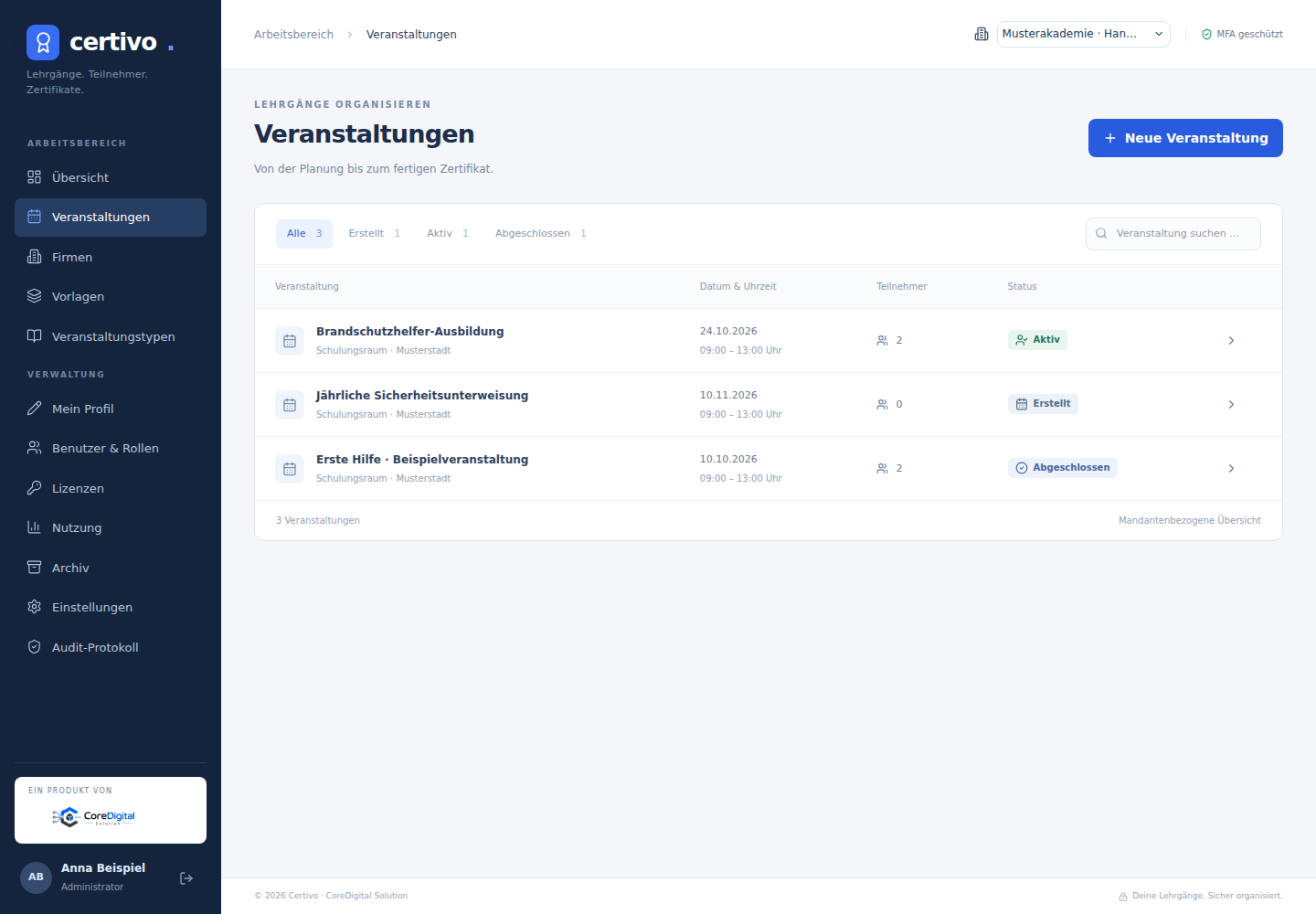Open Veranstaltungstypen page
This screenshot has width=1316, height=914.
point(111,336)
